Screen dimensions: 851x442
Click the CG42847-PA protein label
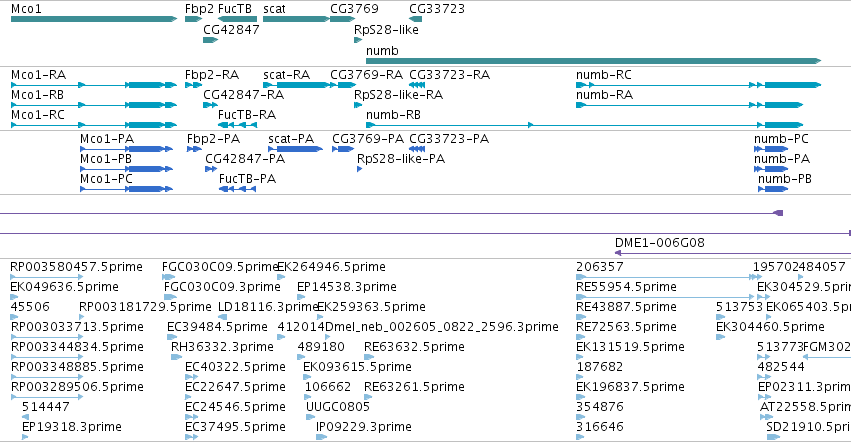click(x=245, y=159)
